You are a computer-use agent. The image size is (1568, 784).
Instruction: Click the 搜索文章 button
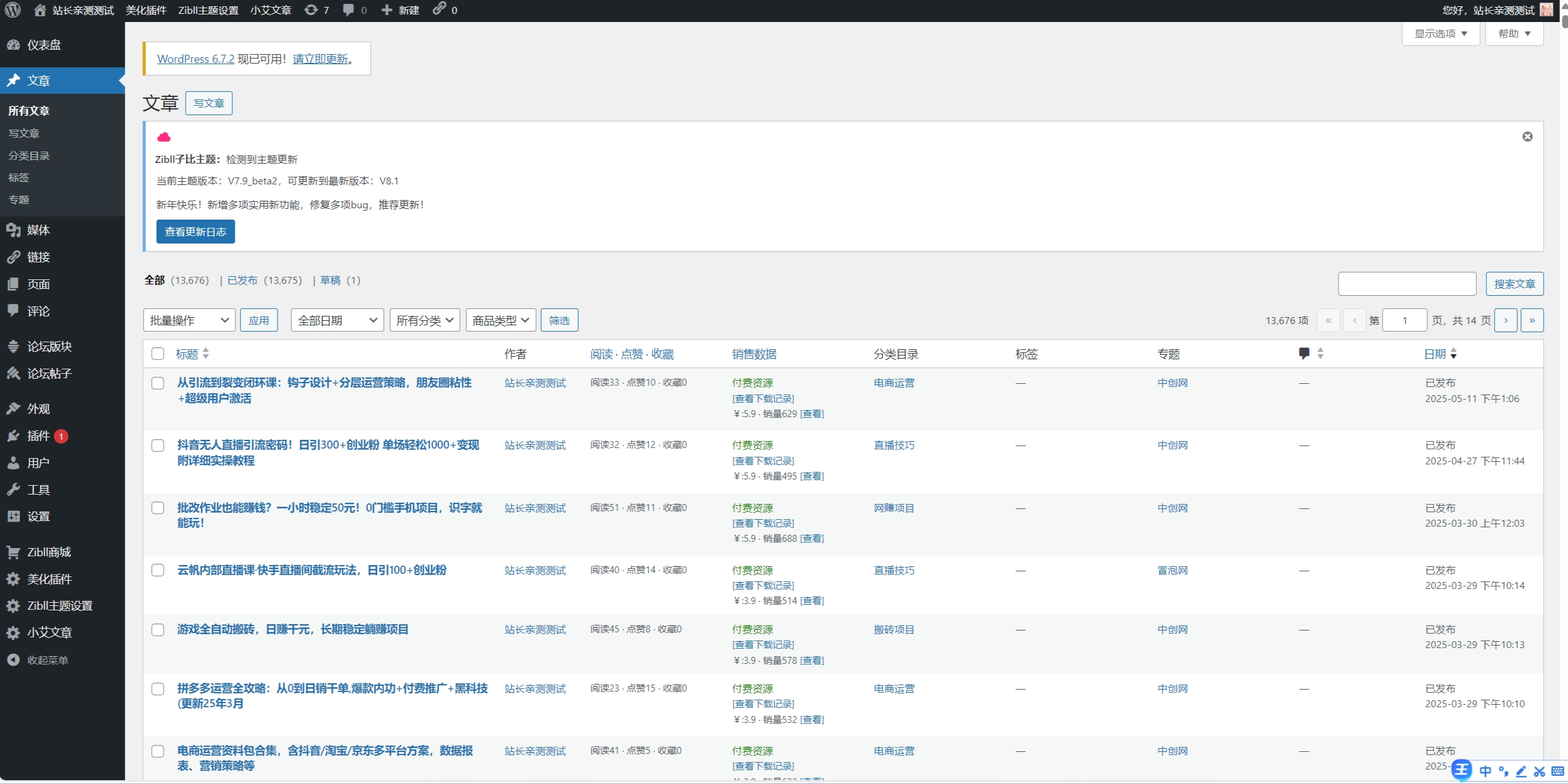1515,284
